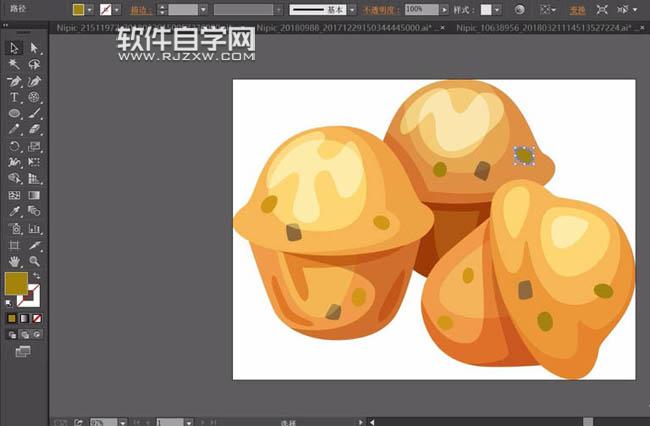Open graphic style 样式 dropdown
Viewport: 650px width, 426px height.
point(497,10)
